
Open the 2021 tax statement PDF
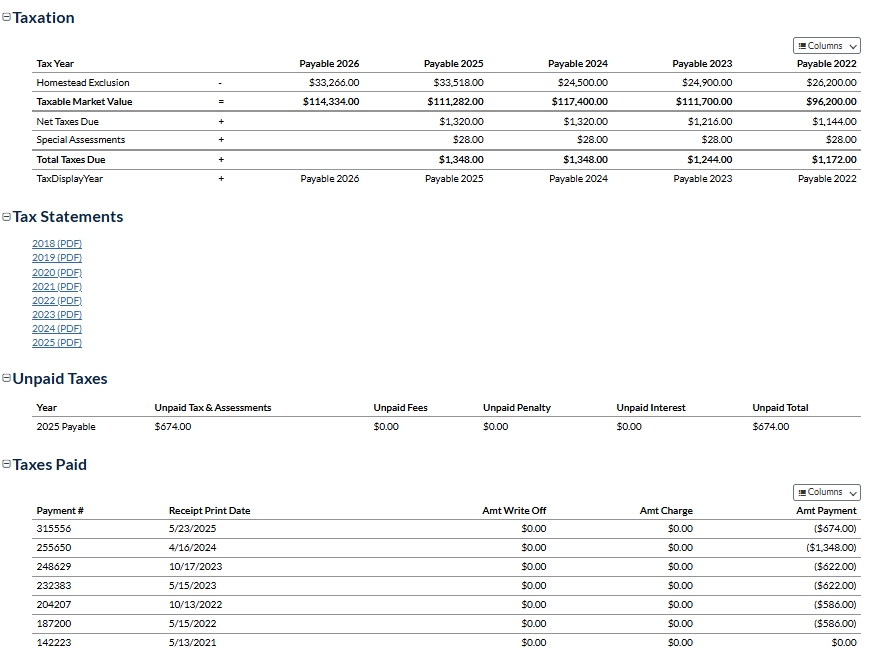57,286
